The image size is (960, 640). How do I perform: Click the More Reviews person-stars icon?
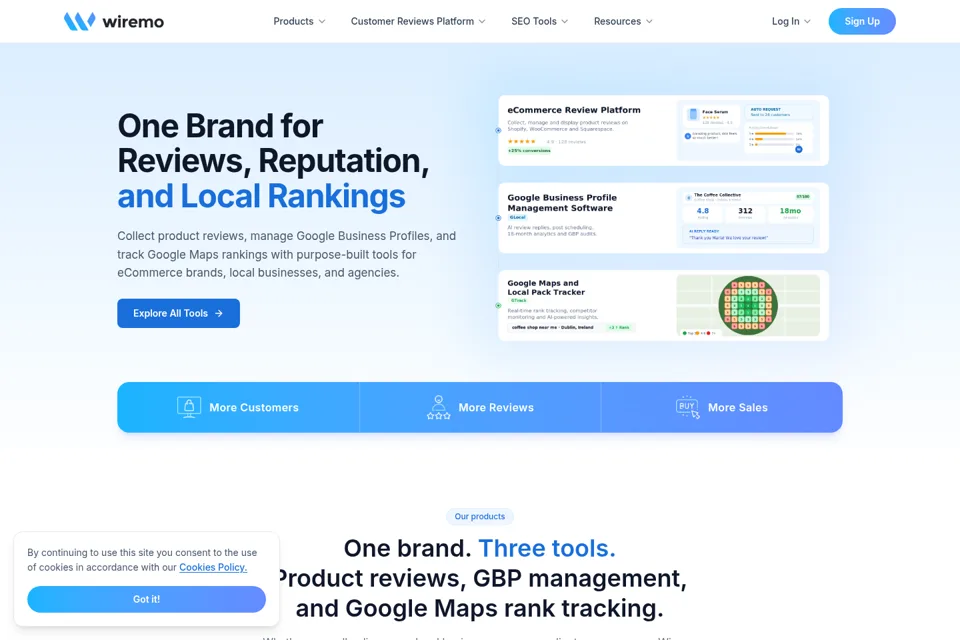[x=438, y=407]
